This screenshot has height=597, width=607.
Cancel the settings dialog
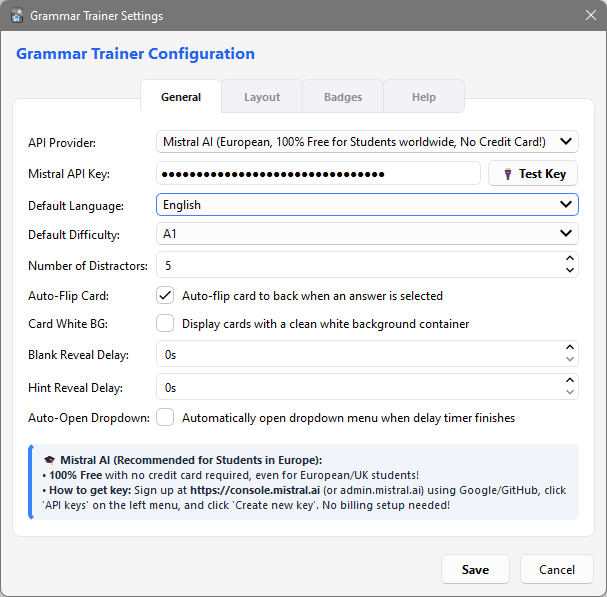tap(557, 570)
